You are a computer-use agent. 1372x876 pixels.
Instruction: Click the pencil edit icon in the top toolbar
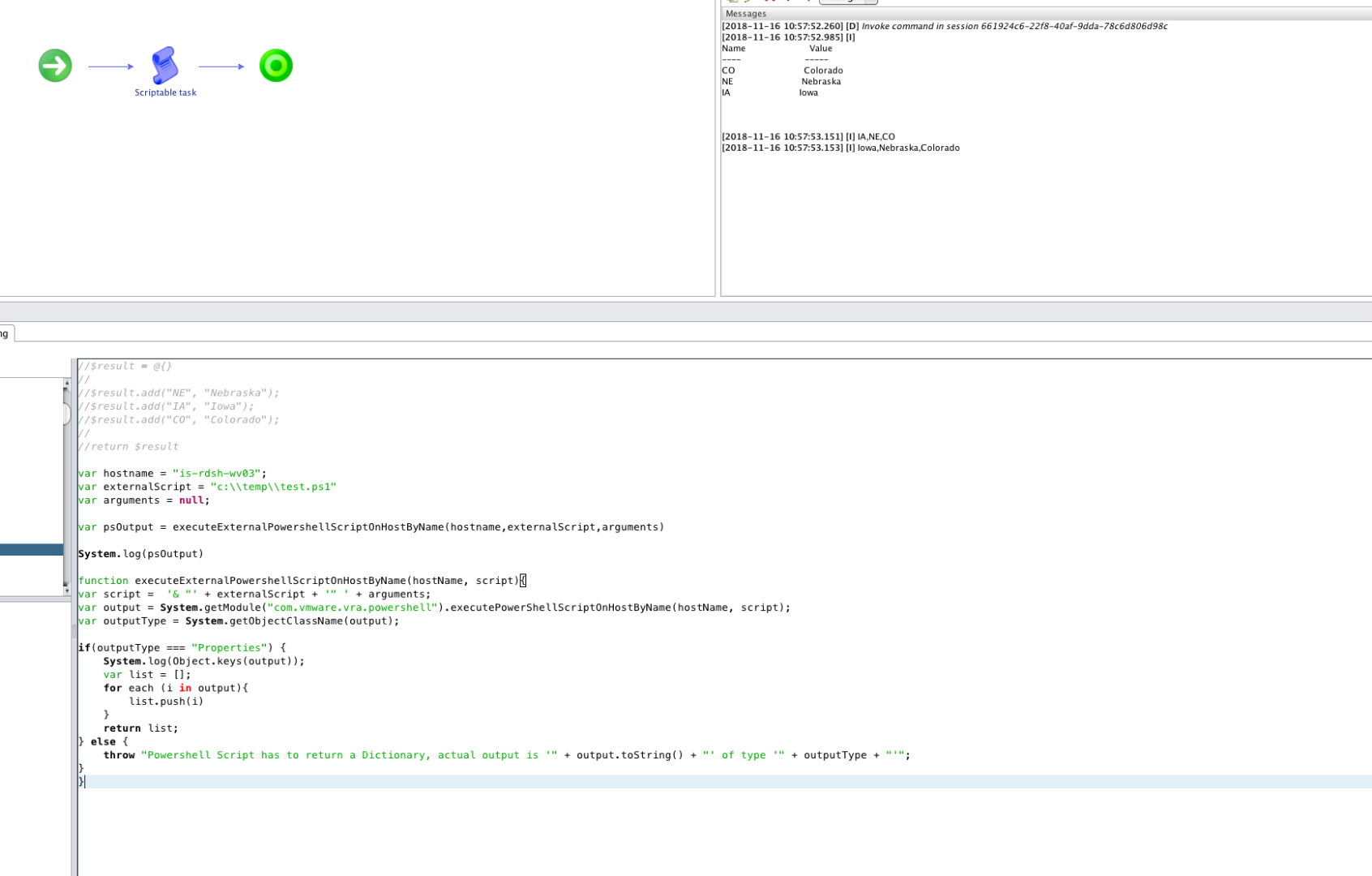[746, 2]
